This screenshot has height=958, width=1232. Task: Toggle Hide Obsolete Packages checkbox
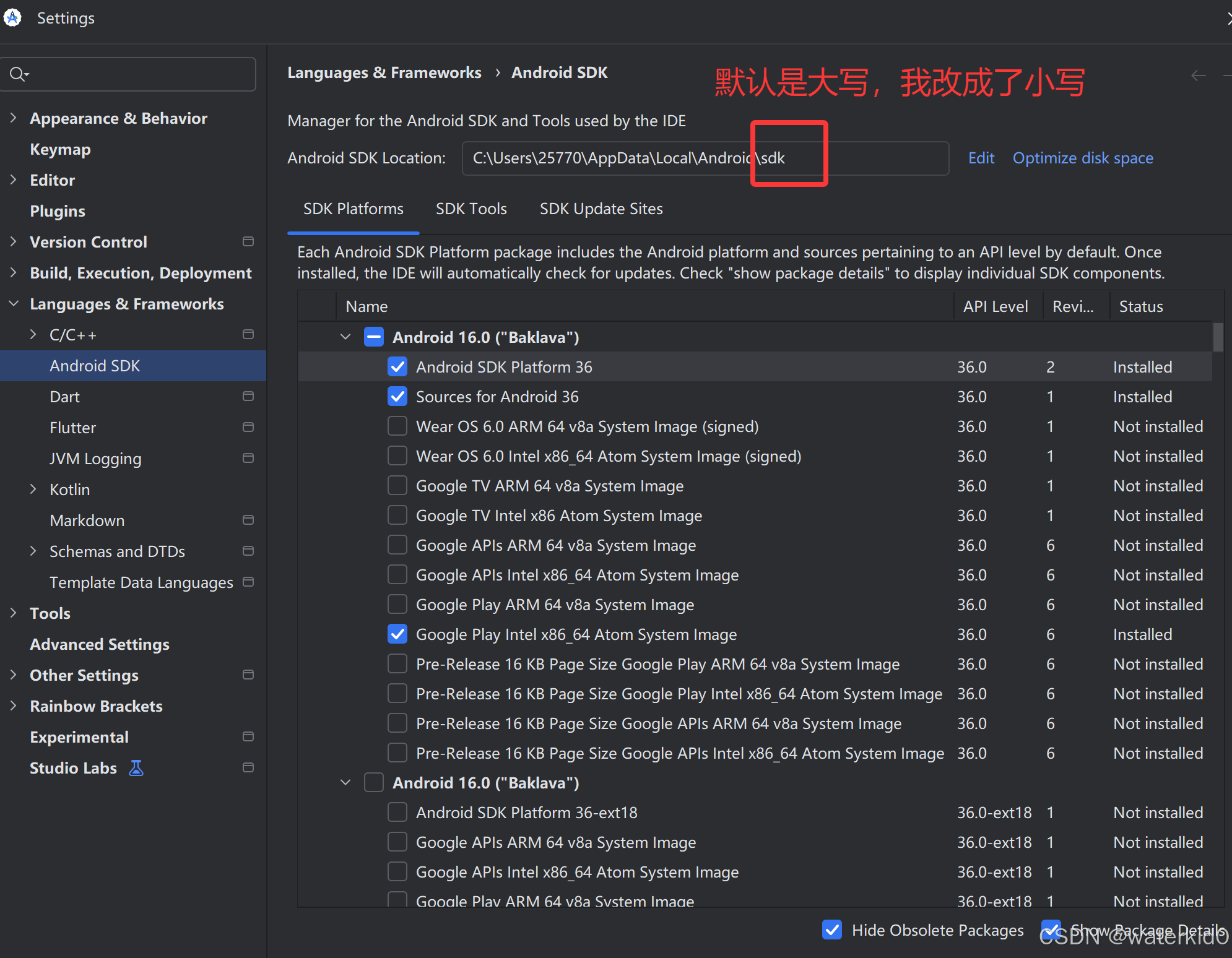click(x=832, y=930)
